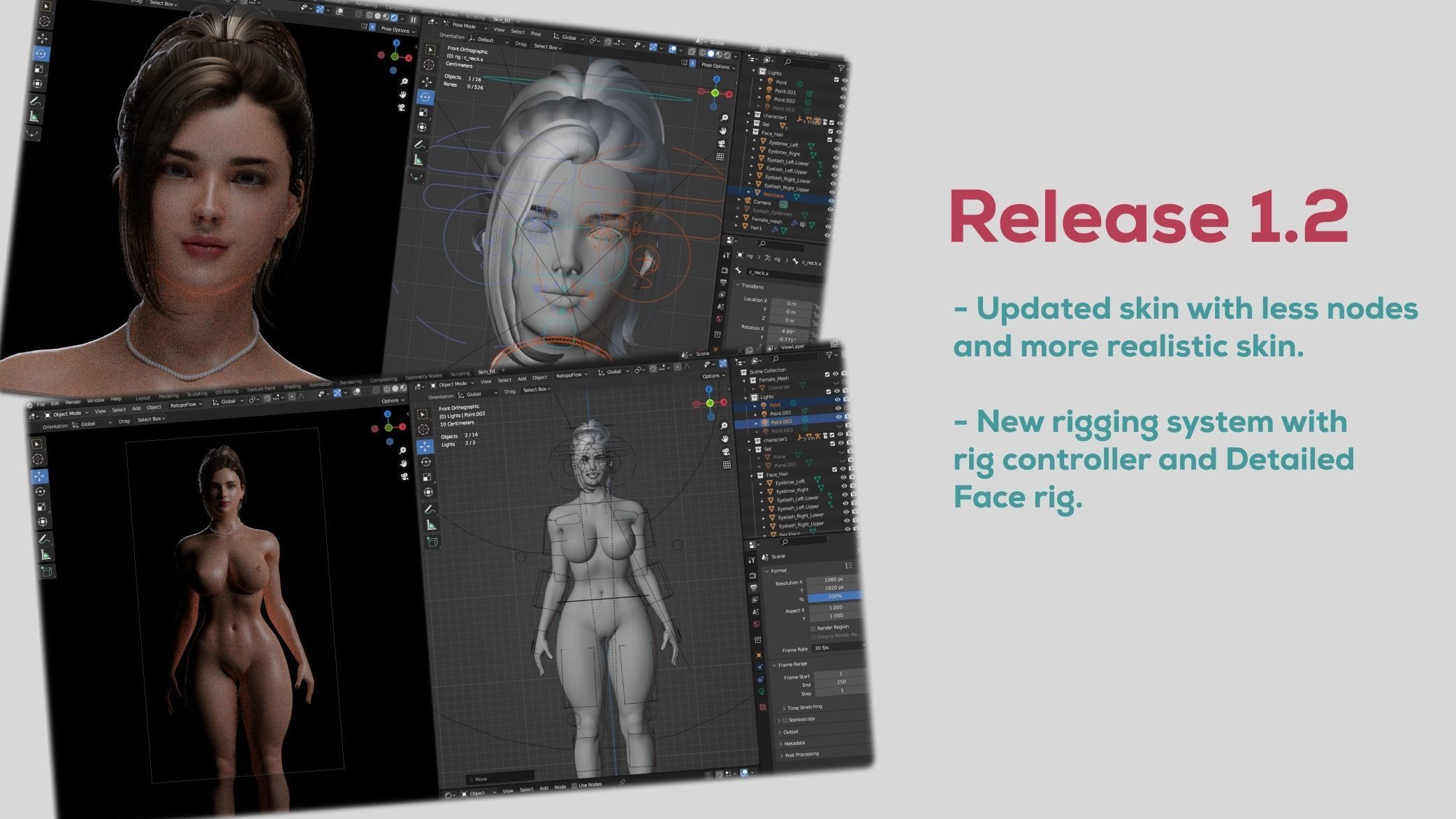This screenshot has height=819, width=1456.
Task: Switch to the UV Editing workspace tab
Action: (226, 391)
